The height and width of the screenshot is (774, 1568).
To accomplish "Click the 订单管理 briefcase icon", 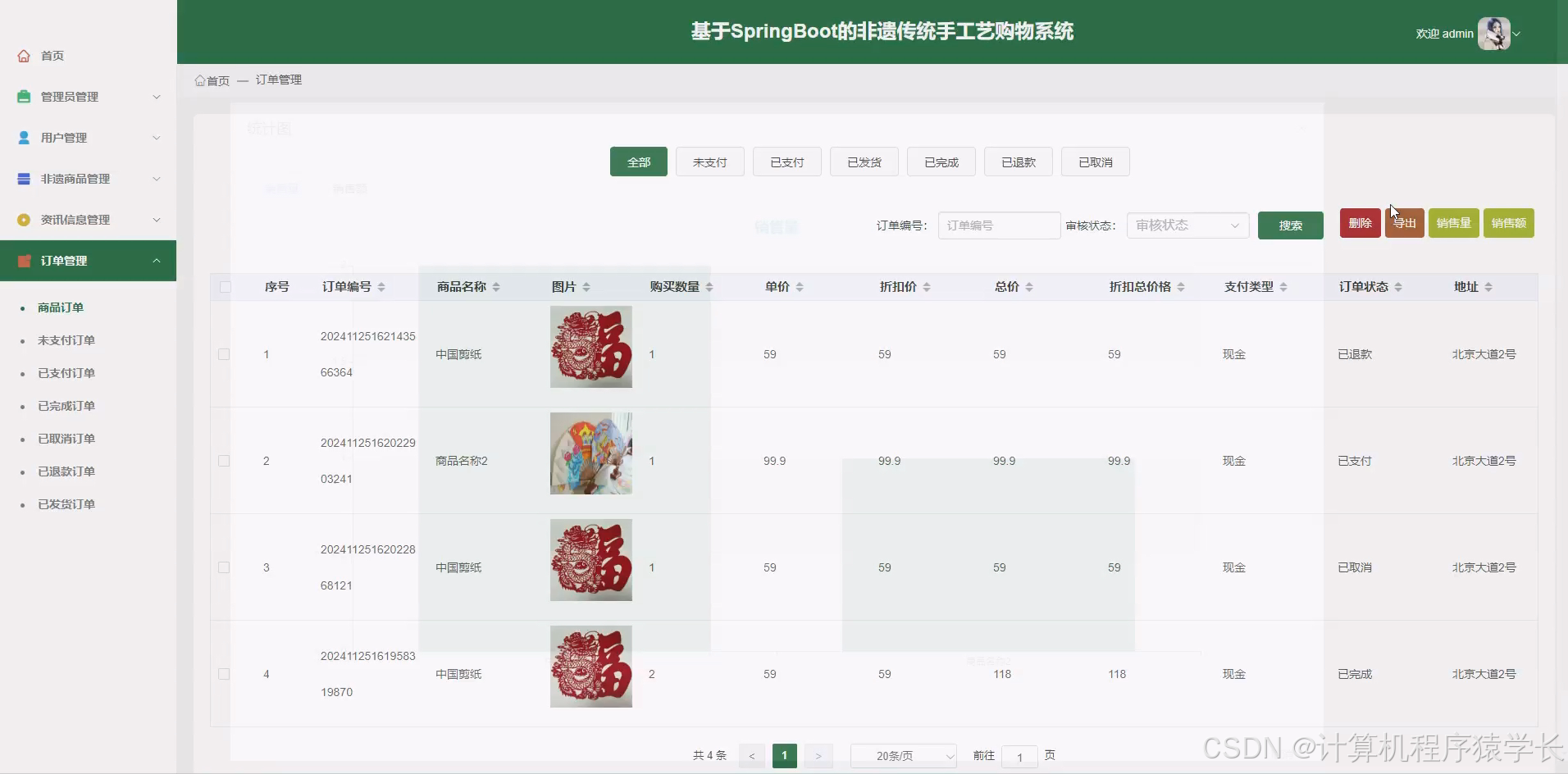I will [25, 260].
